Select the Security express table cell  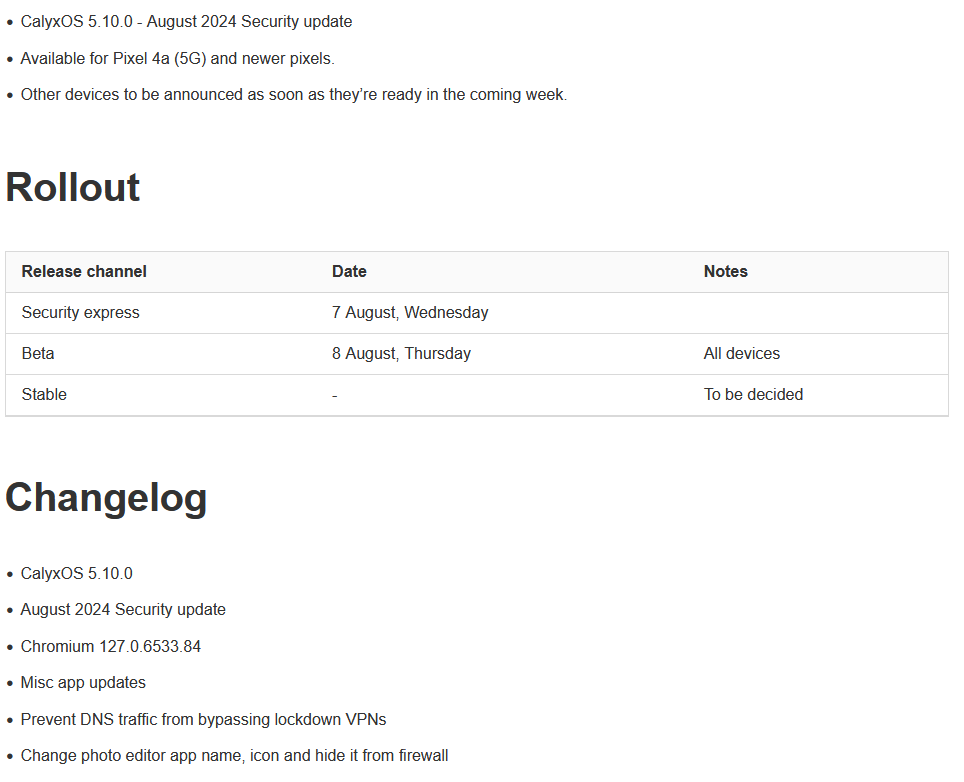click(81, 312)
